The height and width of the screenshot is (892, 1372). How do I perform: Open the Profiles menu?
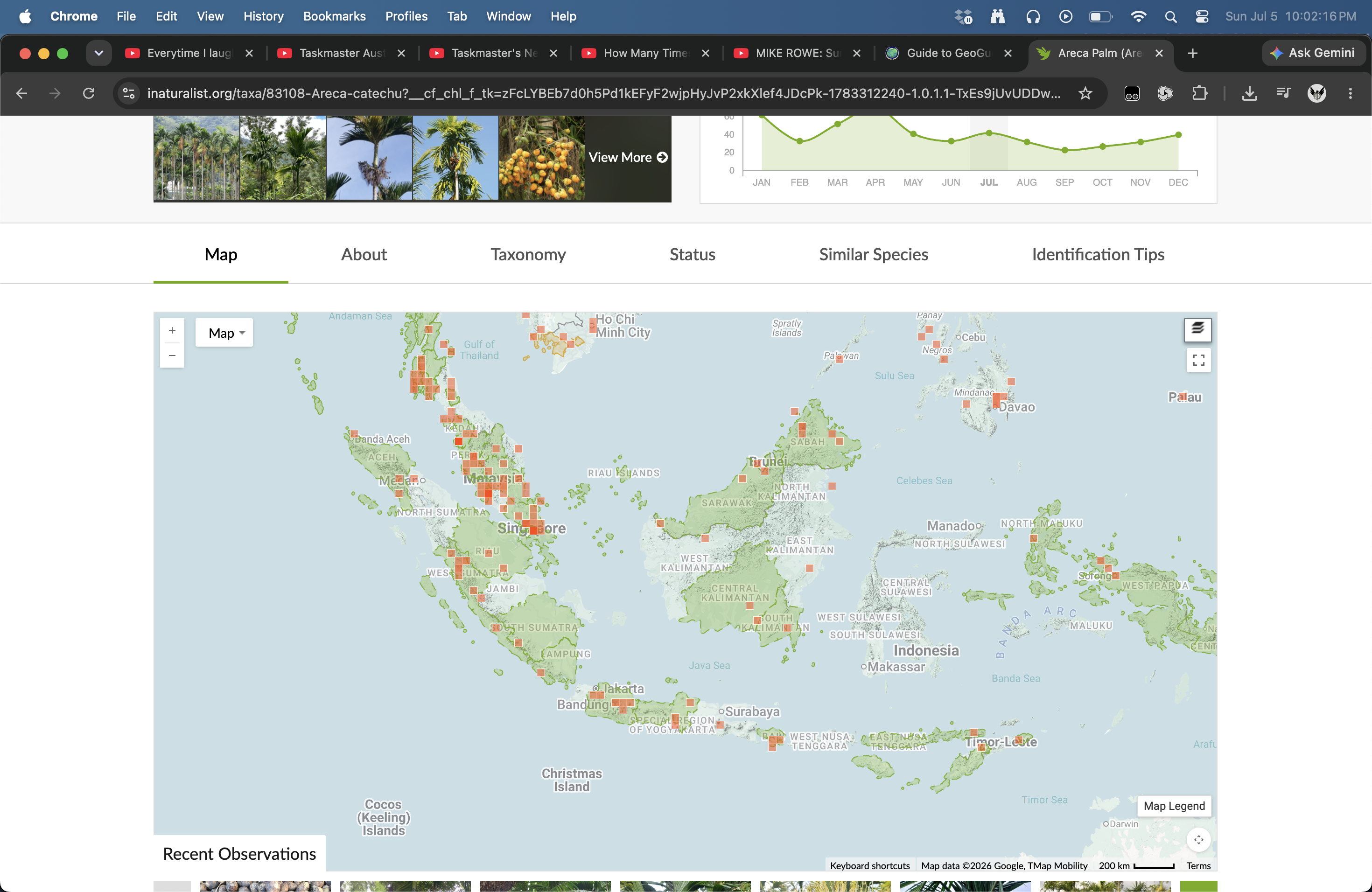(406, 16)
